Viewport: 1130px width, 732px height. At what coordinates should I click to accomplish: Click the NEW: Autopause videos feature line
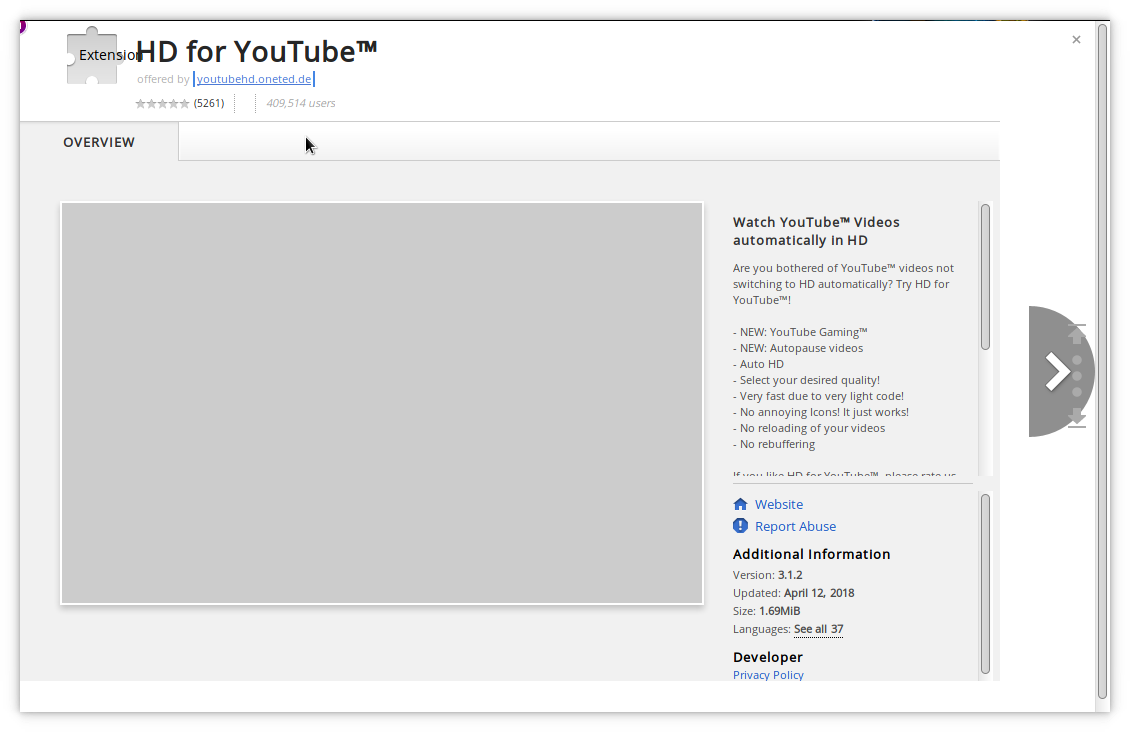798,348
